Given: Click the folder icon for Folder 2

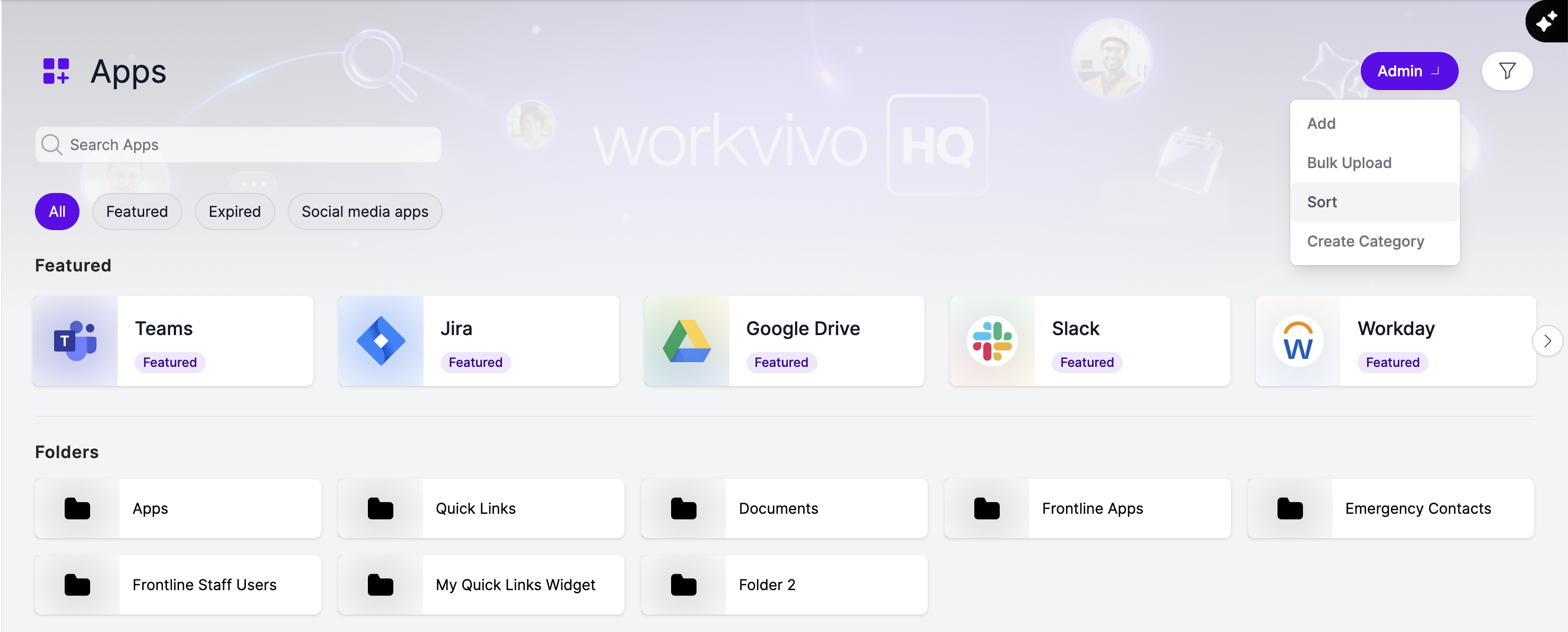Looking at the screenshot, I should tap(684, 584).
